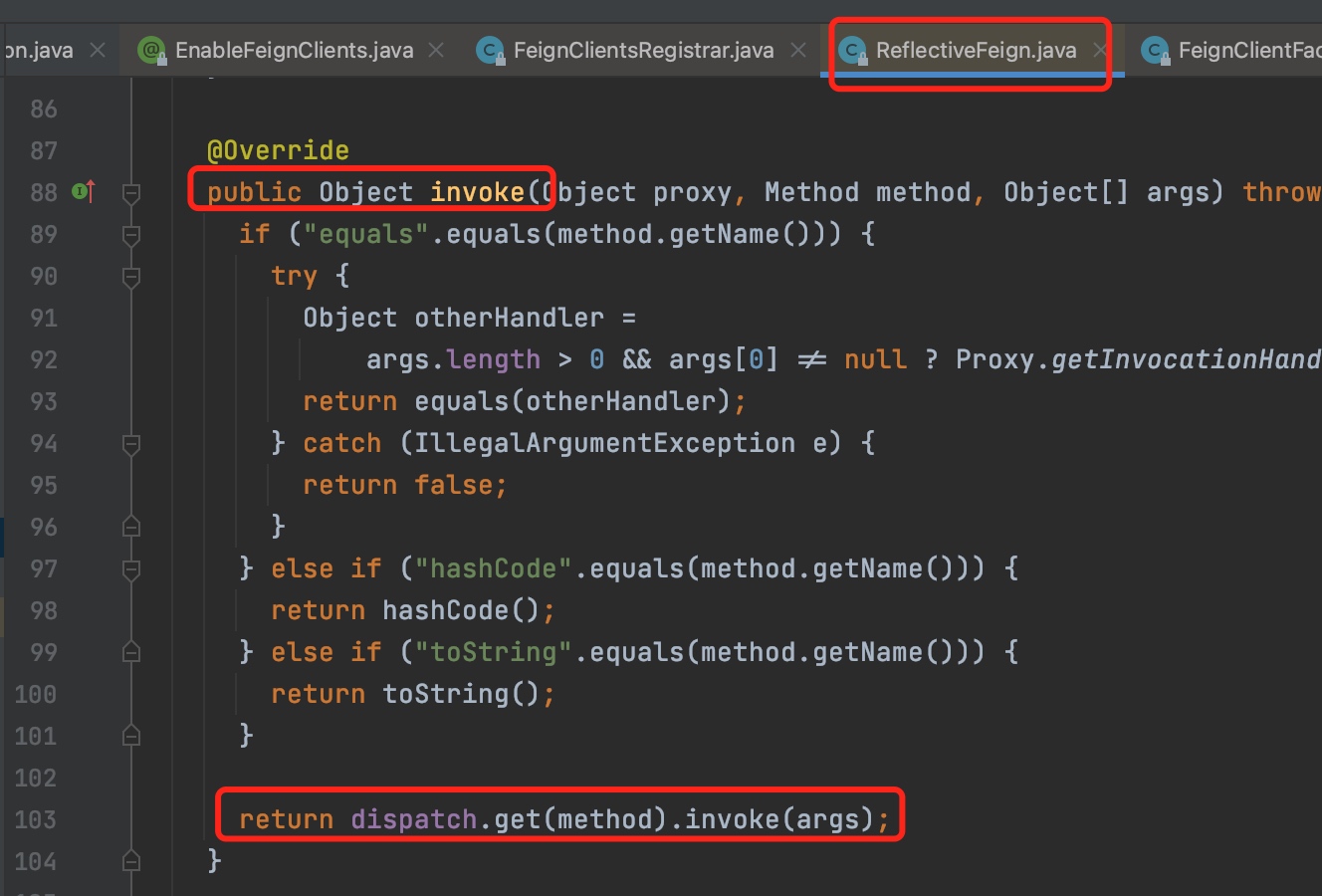Click line number 103 in the gutter
1322x896 pixels.
pyautogui.click(x=36, y=819)
